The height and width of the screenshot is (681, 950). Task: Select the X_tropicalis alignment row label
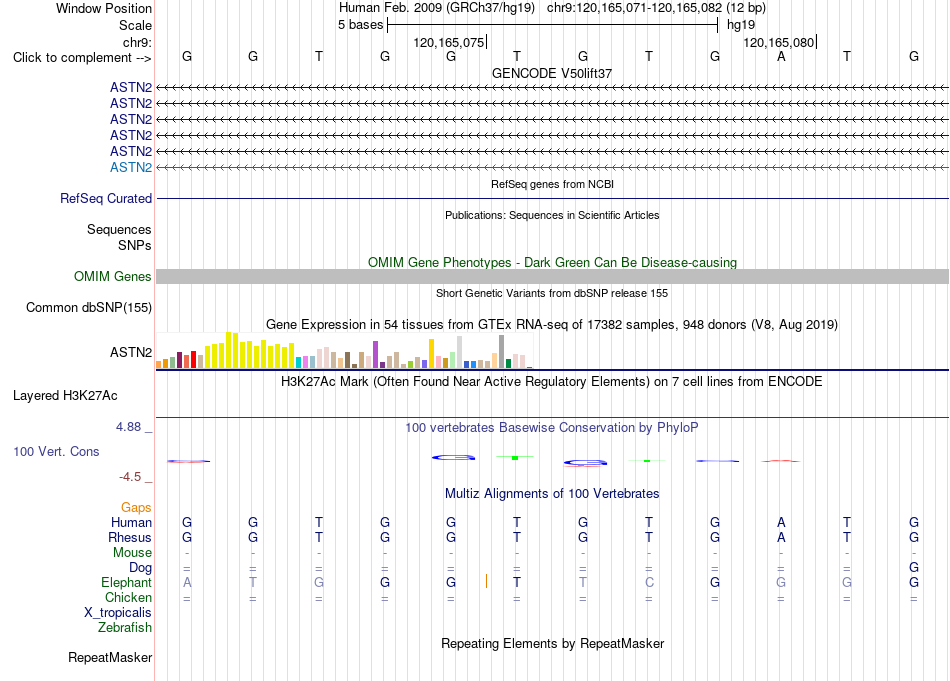coord(118,613)
